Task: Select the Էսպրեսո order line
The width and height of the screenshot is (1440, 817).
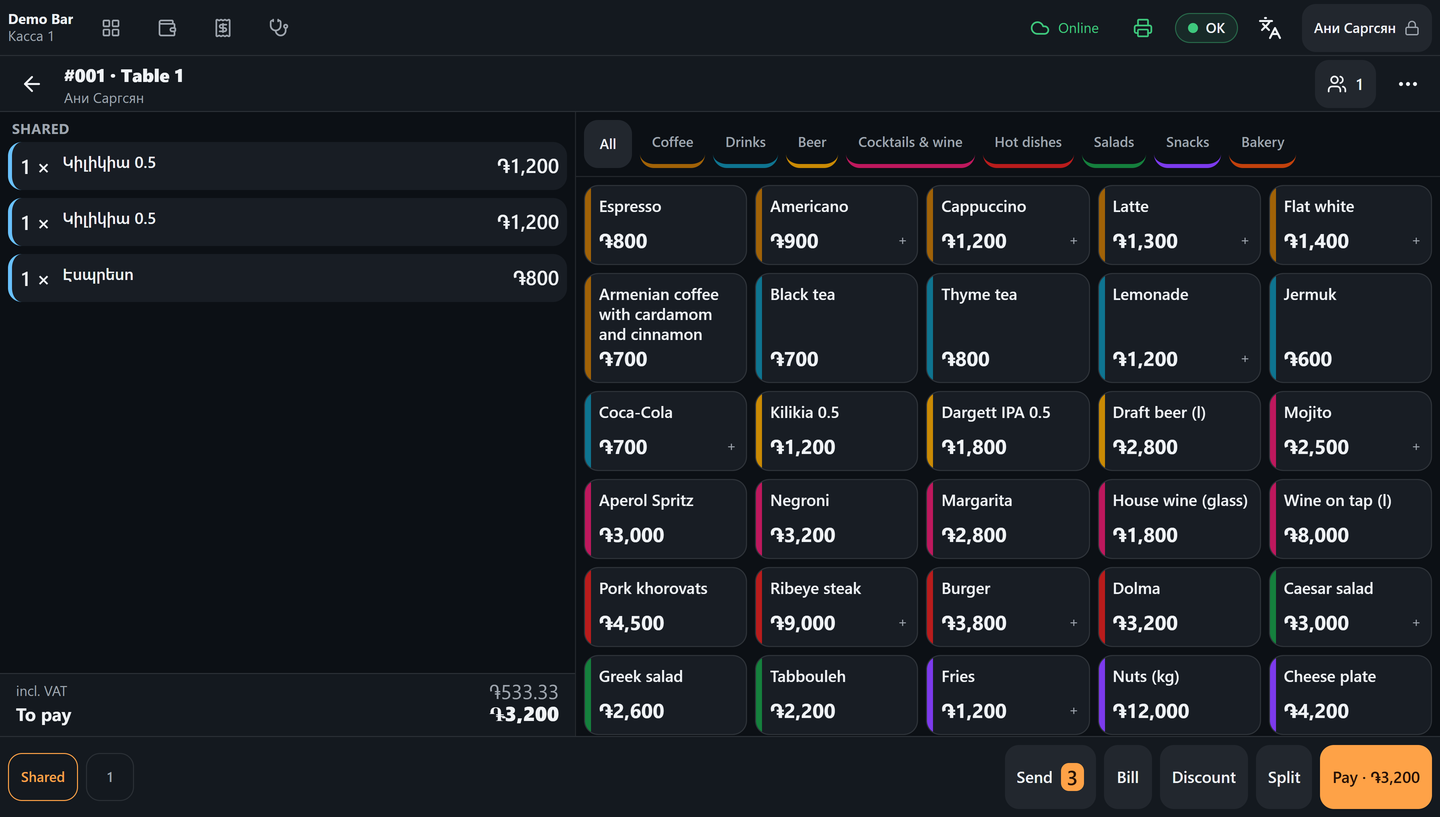Action: coord(287,278)
